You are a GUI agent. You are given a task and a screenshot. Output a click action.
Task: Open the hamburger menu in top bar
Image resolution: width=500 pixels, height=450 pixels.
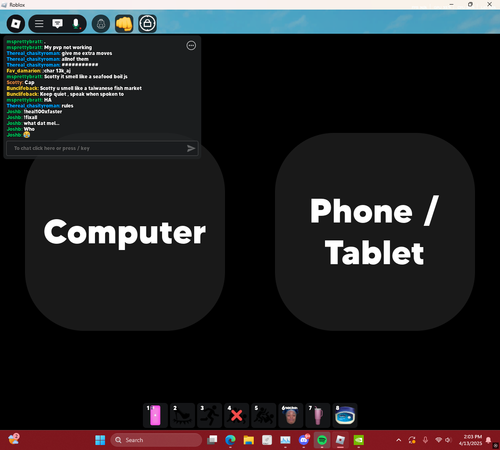pos(39,24)
